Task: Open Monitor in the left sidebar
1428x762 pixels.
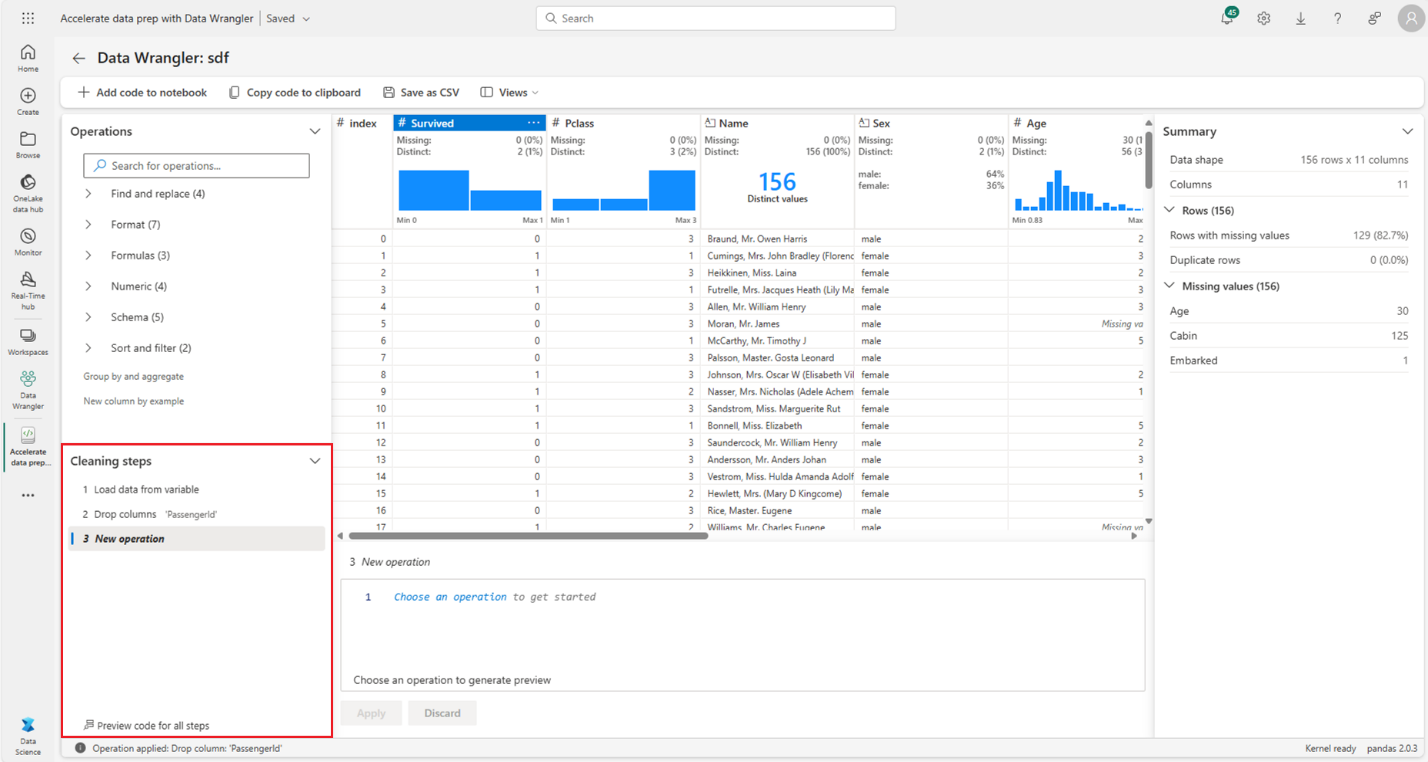Action: click(28, 242)
